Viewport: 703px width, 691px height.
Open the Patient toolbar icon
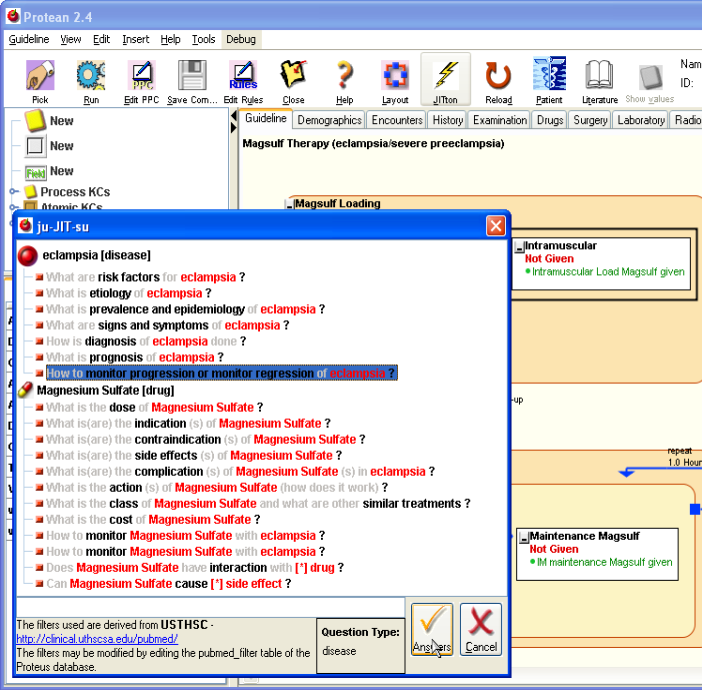click(549, 78)
